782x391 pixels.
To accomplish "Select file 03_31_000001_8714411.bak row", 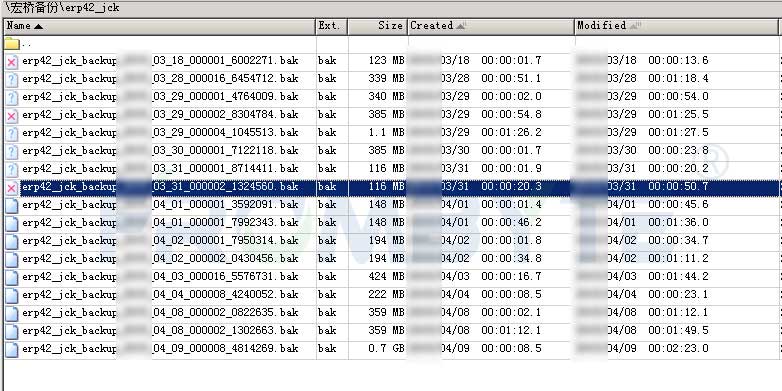I will [x=391, y=169].
